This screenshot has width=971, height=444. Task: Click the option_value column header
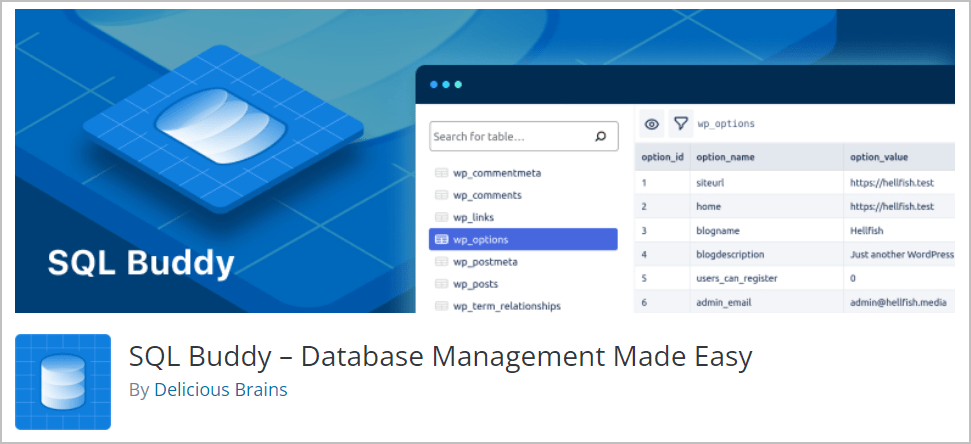(x=899, y=157)
